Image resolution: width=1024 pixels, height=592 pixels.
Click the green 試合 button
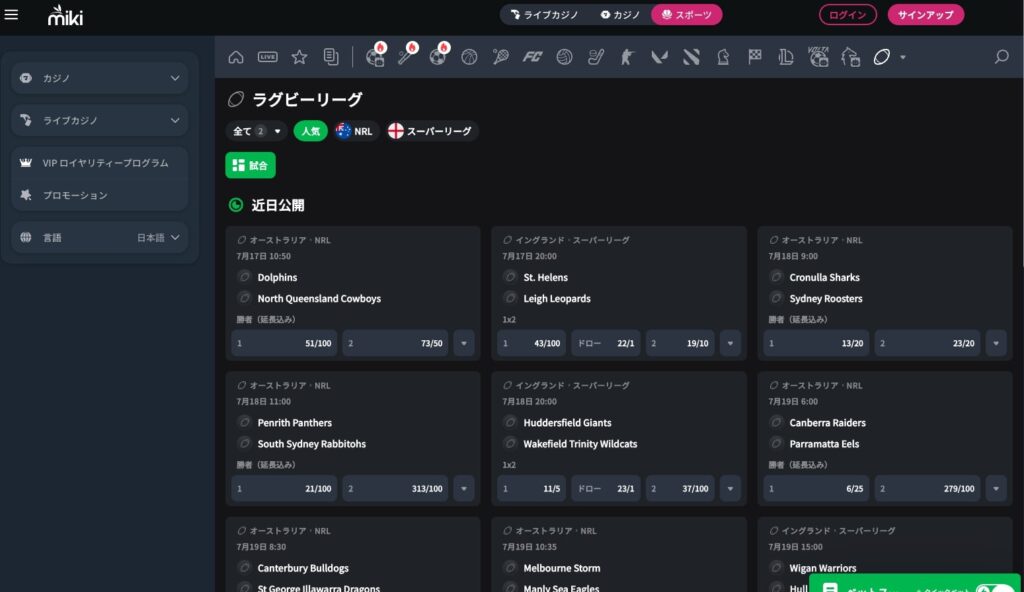click(250, 165)
